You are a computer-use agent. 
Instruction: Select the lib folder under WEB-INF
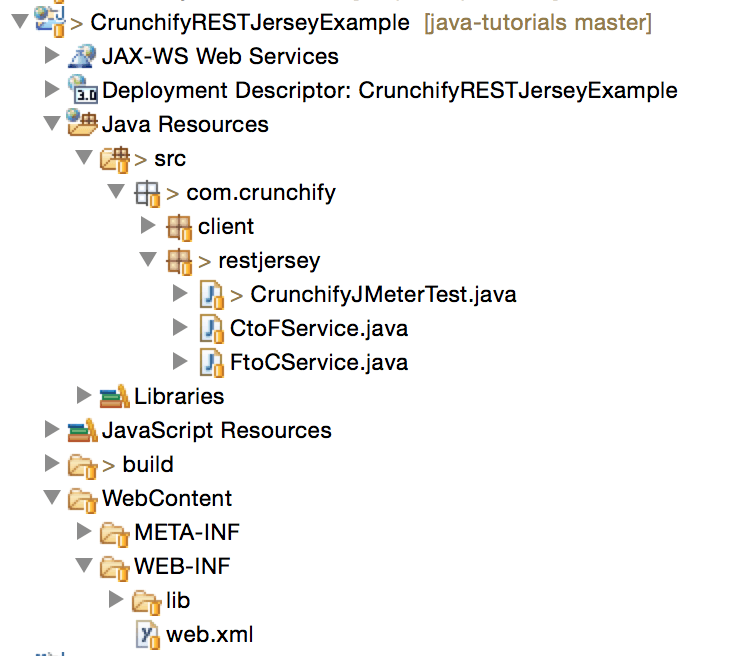pos(177,600)
